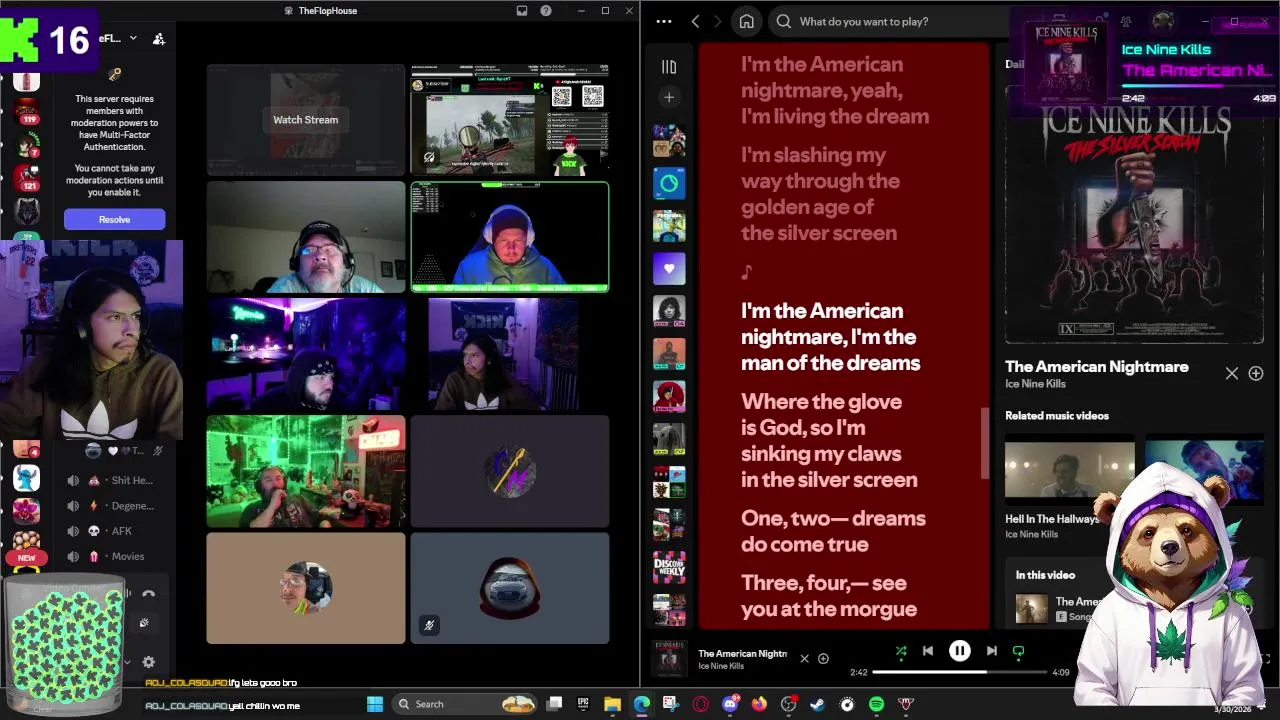
Task: Toggle shuffle in Spotify player bar
Action: 901,651
